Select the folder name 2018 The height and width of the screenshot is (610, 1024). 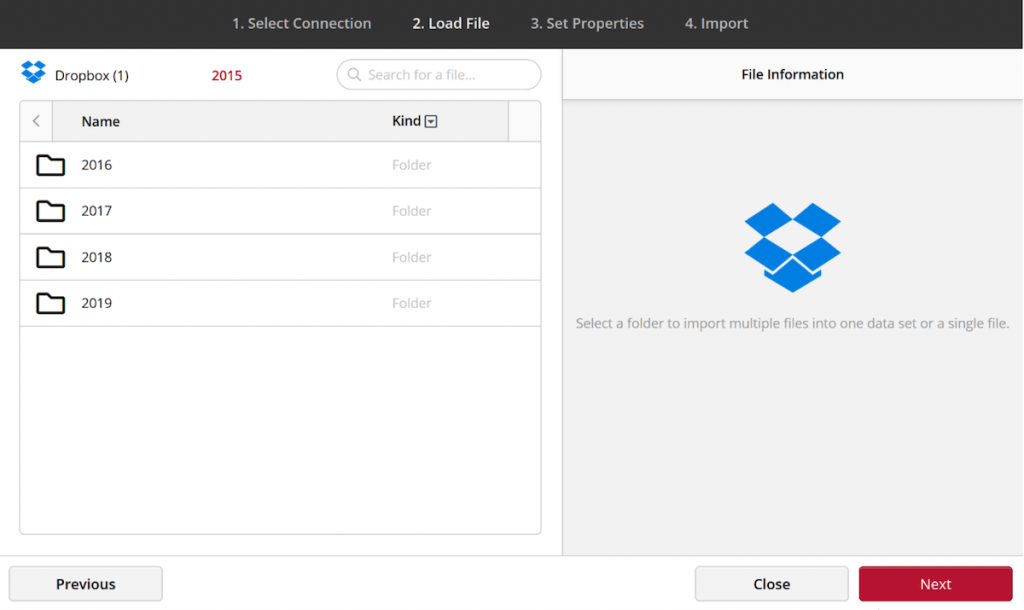[x=97, y=257]
